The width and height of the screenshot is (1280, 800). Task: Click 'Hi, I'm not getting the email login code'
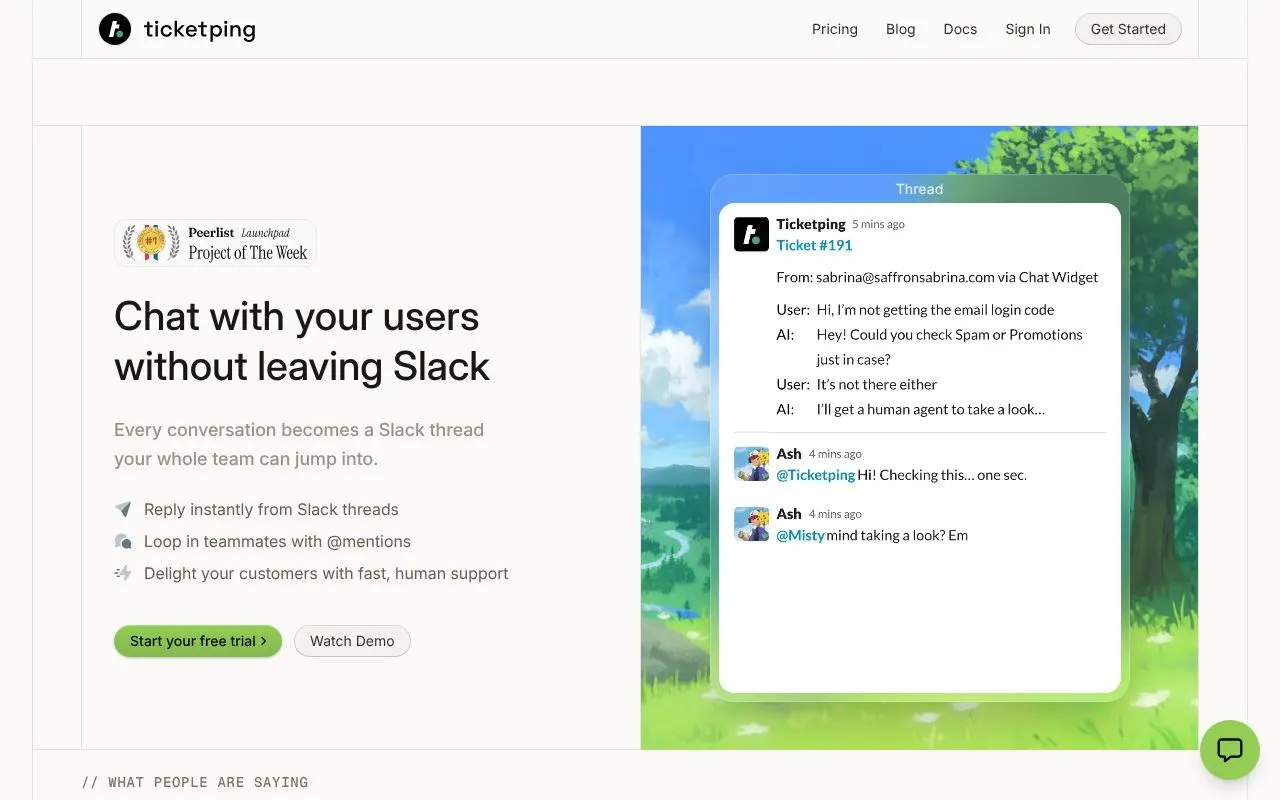click(935, 310)
